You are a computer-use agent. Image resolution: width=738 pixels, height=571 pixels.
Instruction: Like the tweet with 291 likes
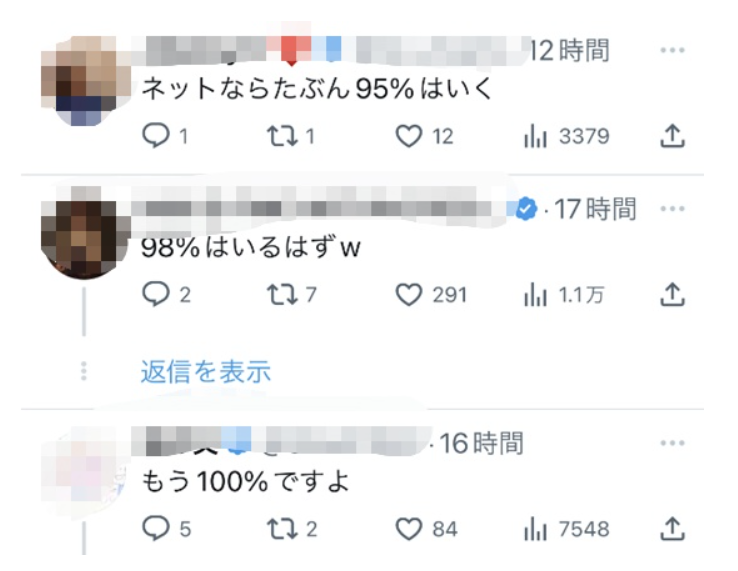(x=431, y=295)
